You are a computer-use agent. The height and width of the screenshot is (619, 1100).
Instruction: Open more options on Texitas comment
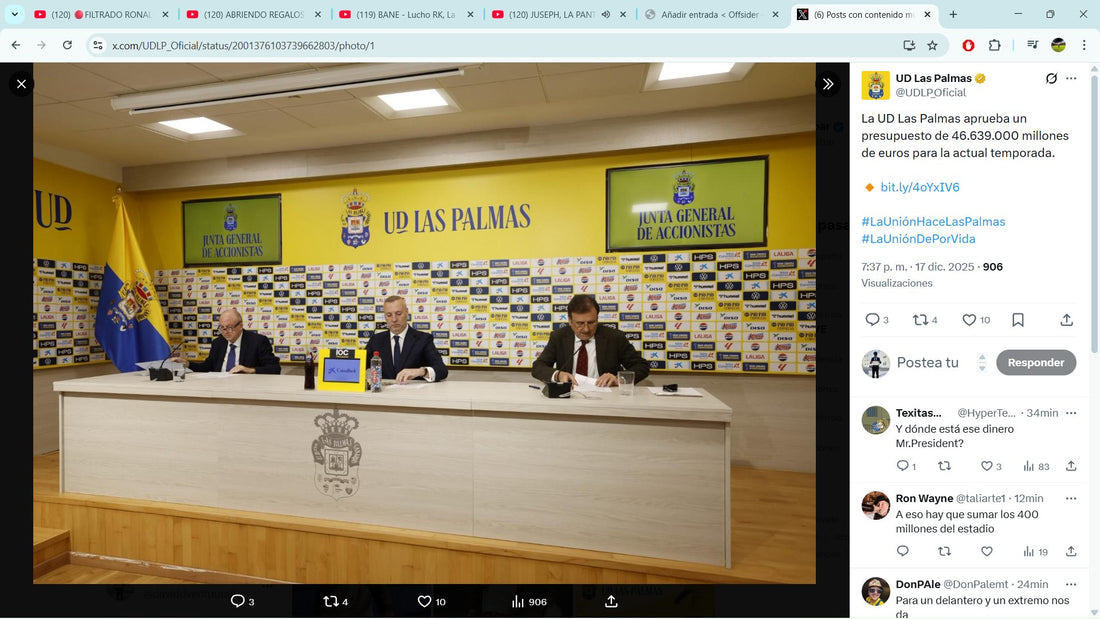coord(1071,413)
